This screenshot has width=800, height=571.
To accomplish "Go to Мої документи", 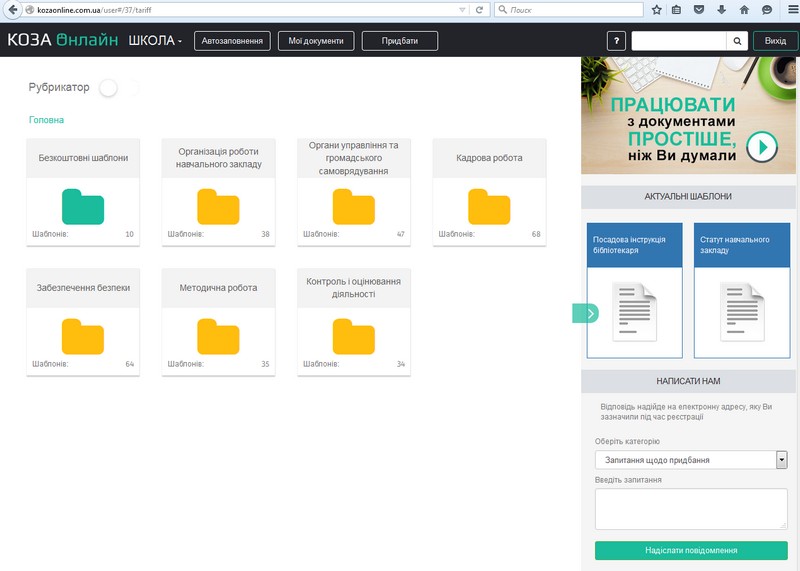I will (315, 41).
